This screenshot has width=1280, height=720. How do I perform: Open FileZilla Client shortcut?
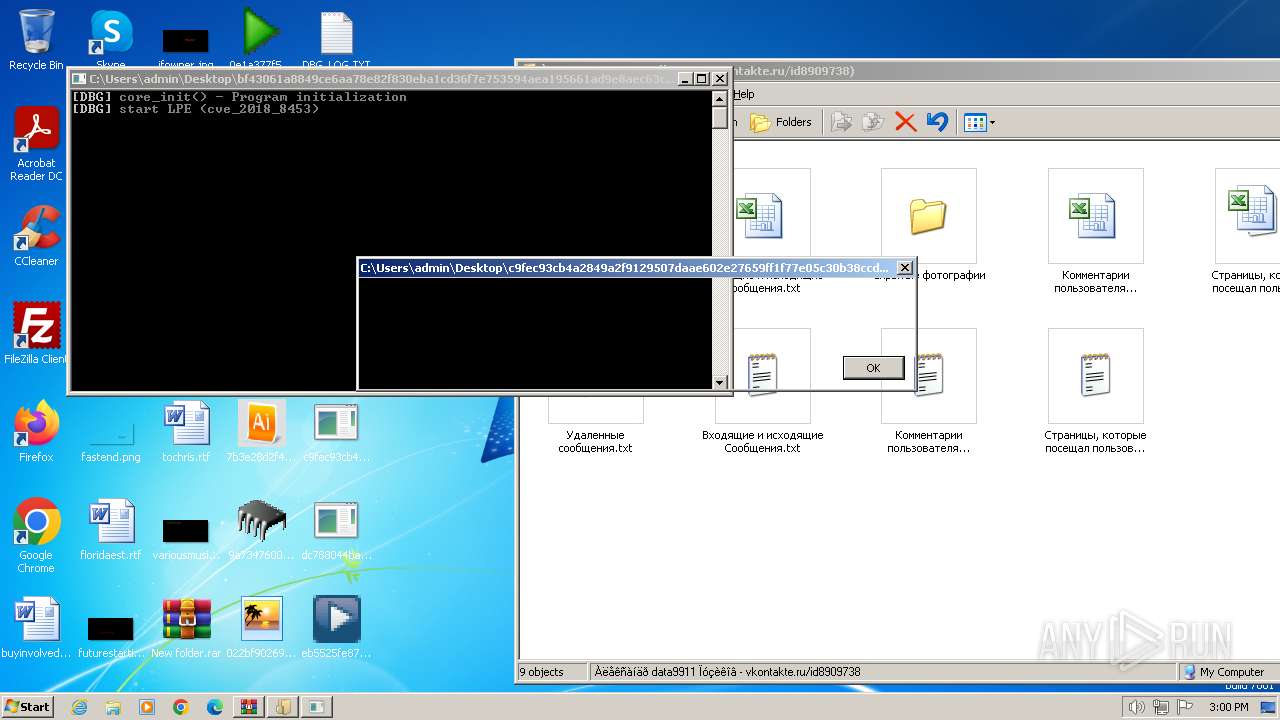pyautogui.click(x=36, y=334)
